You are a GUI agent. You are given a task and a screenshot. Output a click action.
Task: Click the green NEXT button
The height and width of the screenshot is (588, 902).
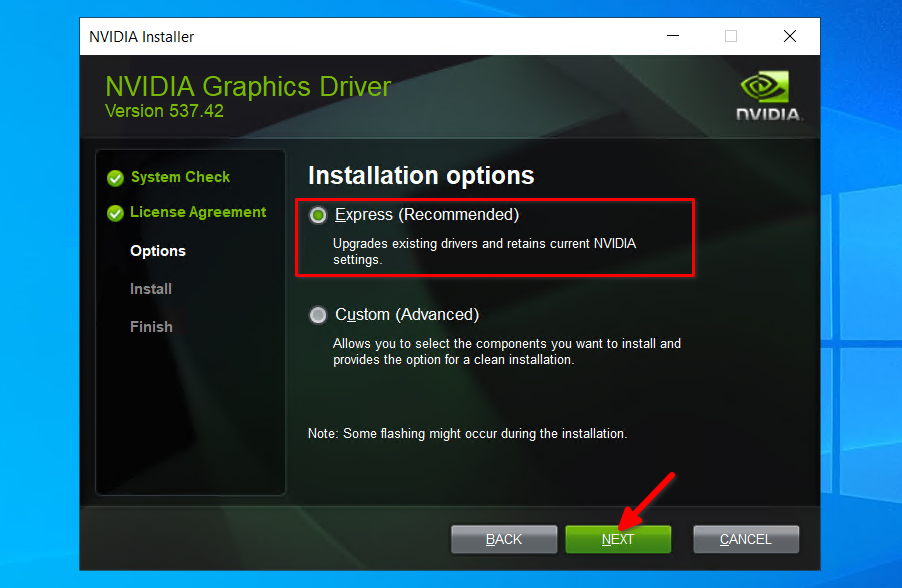pyautogui.click(x=618, y=539)
